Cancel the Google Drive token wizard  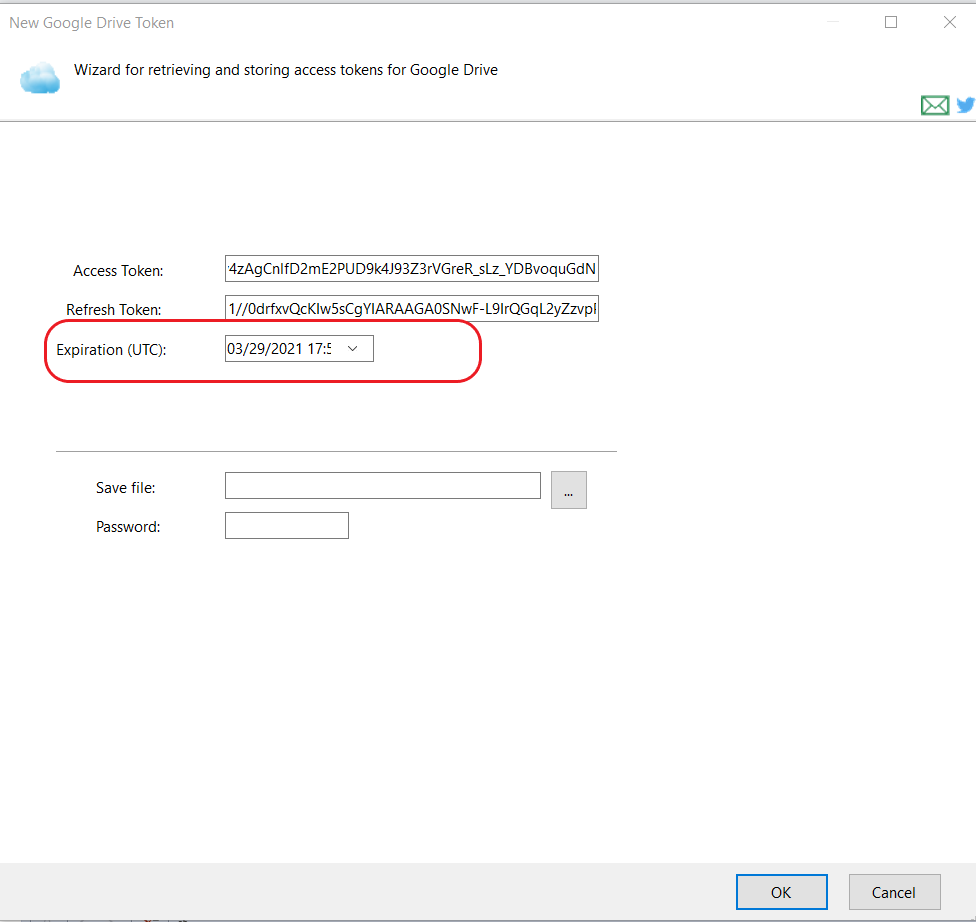(x=894, y=892)
